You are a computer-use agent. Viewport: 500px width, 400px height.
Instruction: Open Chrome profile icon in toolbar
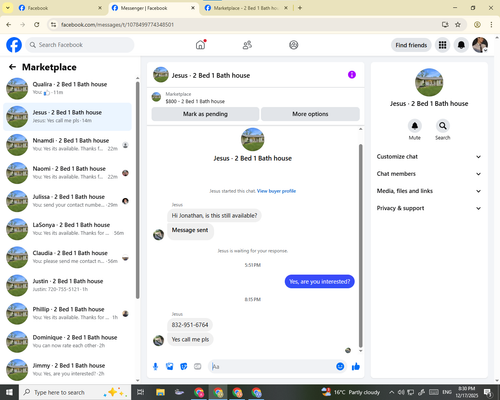coord(477,25)
